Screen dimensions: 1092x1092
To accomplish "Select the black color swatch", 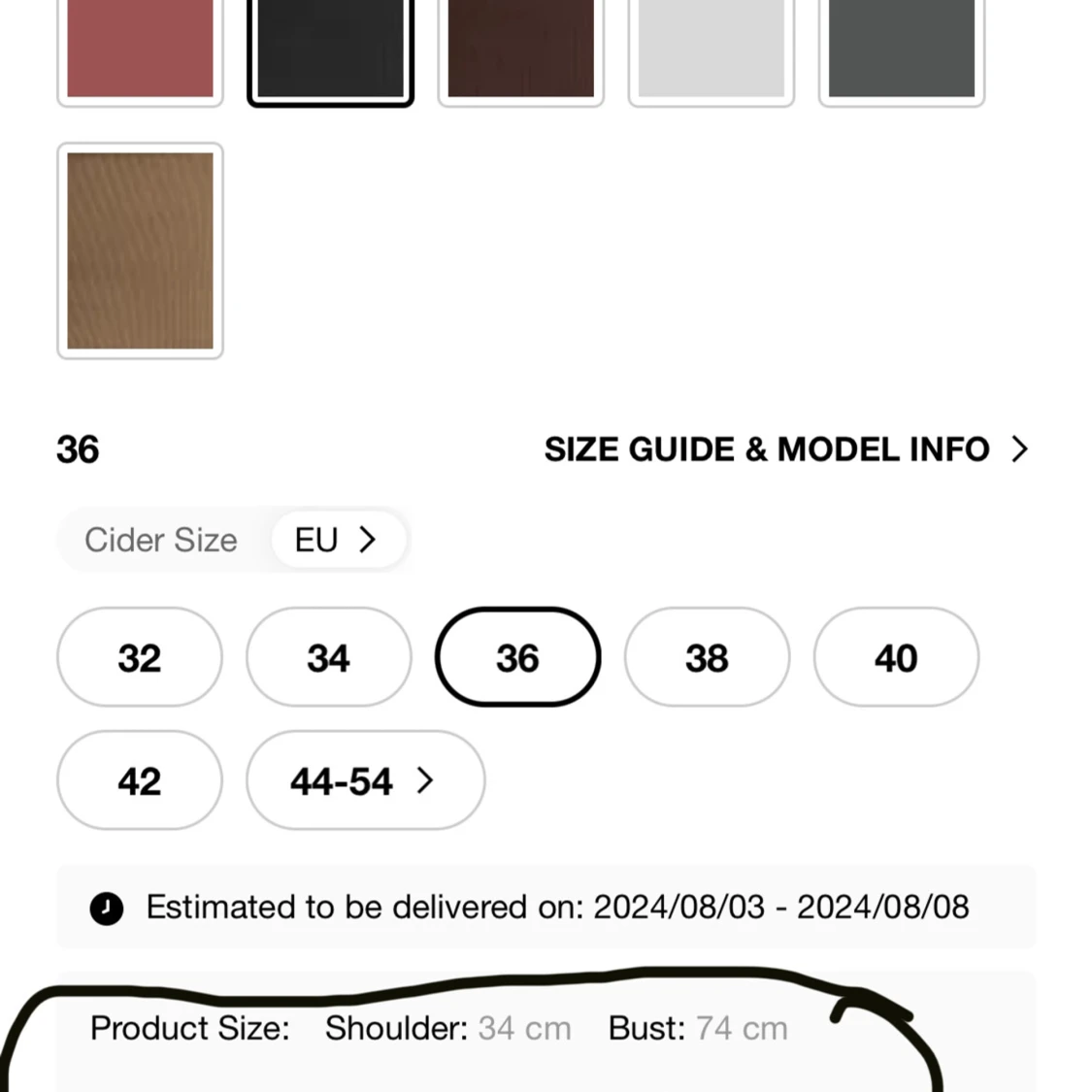I will click(330, 49).
